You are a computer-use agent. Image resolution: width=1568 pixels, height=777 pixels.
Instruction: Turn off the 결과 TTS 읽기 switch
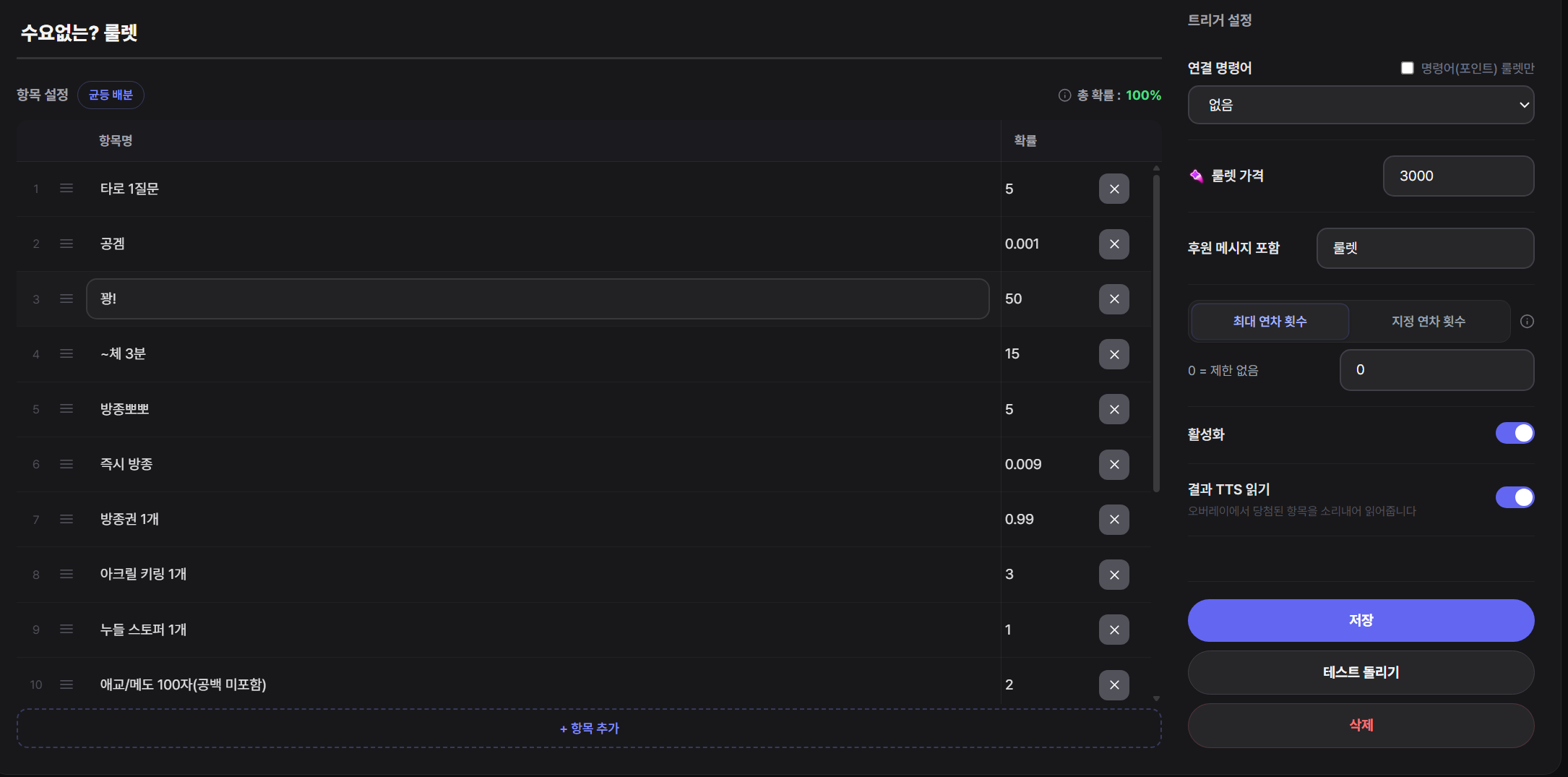coord(1515,497)
